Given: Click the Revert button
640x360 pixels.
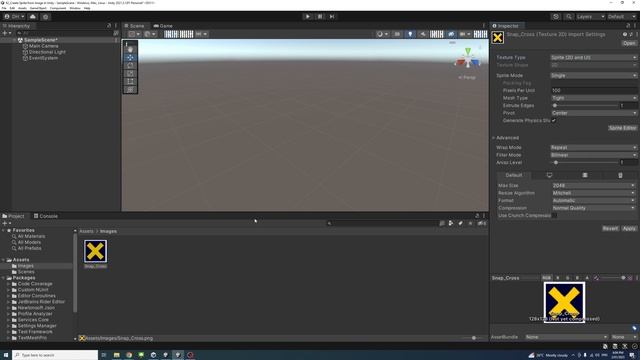Looking at the screenshot, I should [610, 229].
